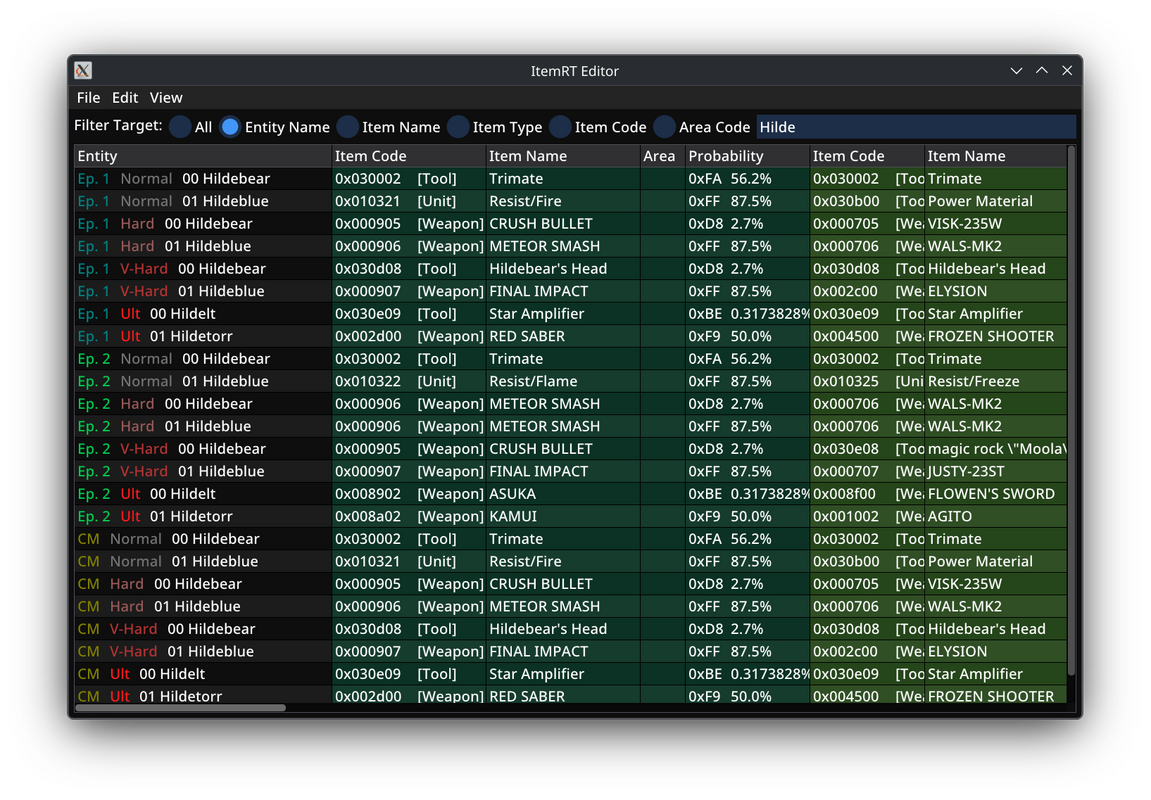Click item code 0x008902 cell
The width and height of the screenshot is (1151, 800).
click(409, 494)
